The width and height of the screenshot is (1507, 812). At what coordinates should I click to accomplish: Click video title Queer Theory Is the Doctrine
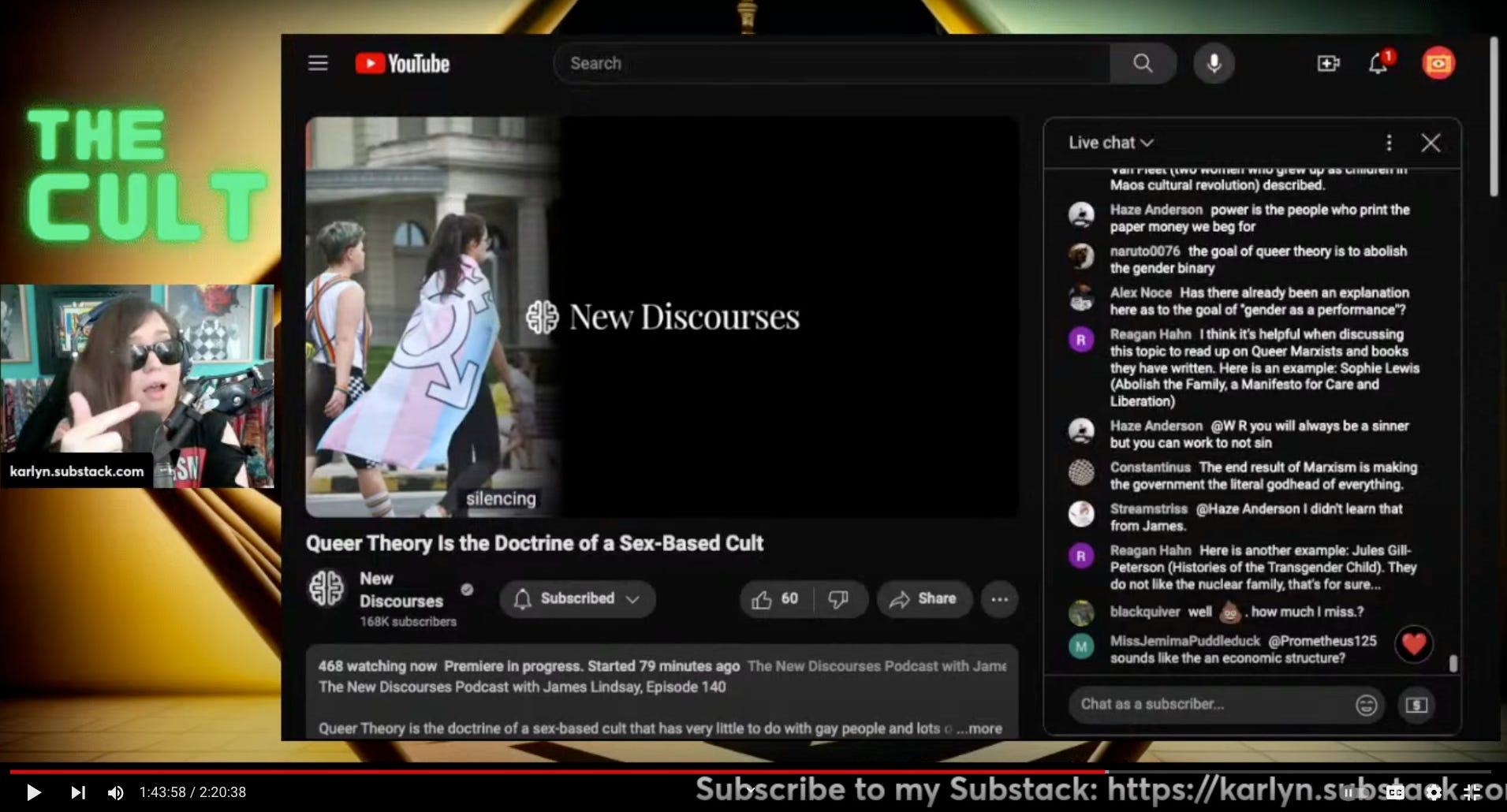[x=535, y=543]
